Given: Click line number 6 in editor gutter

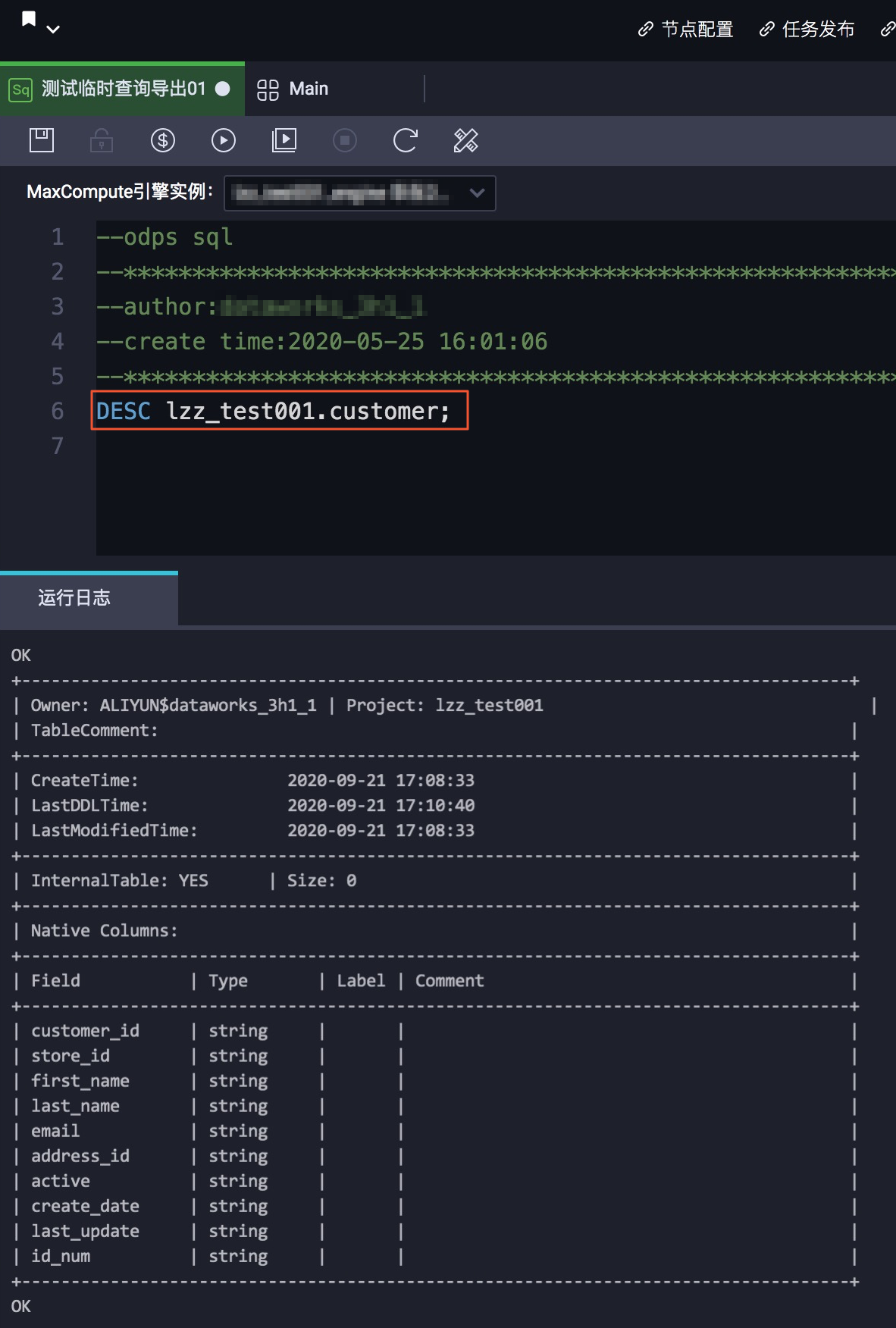Looking at the screenshot, I should pyautogui.click(x=58, y=411).
